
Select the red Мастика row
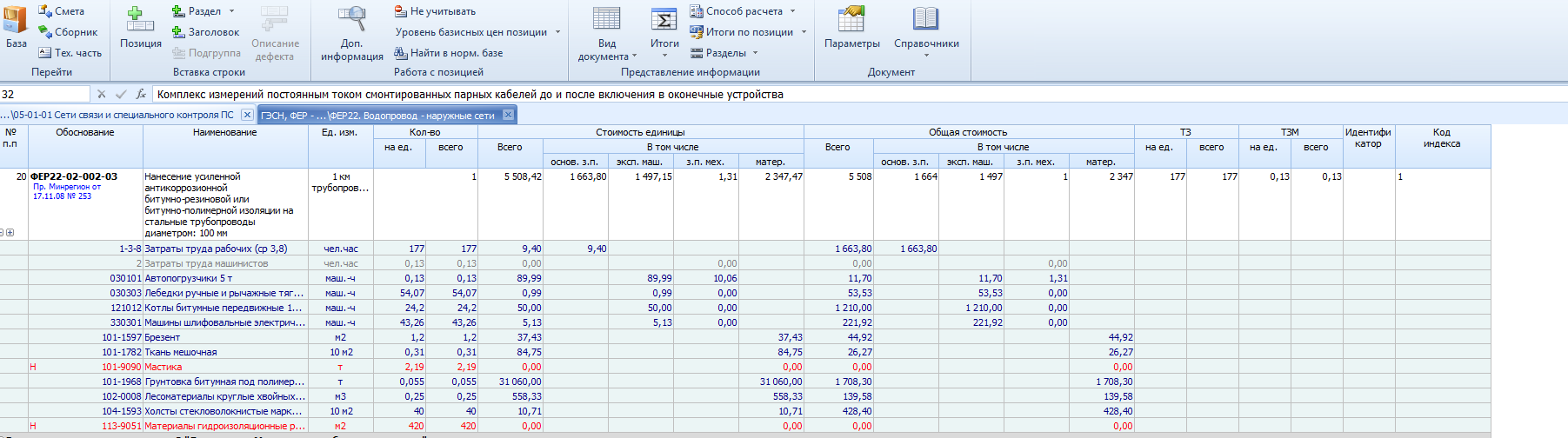[x=745, y=367]
